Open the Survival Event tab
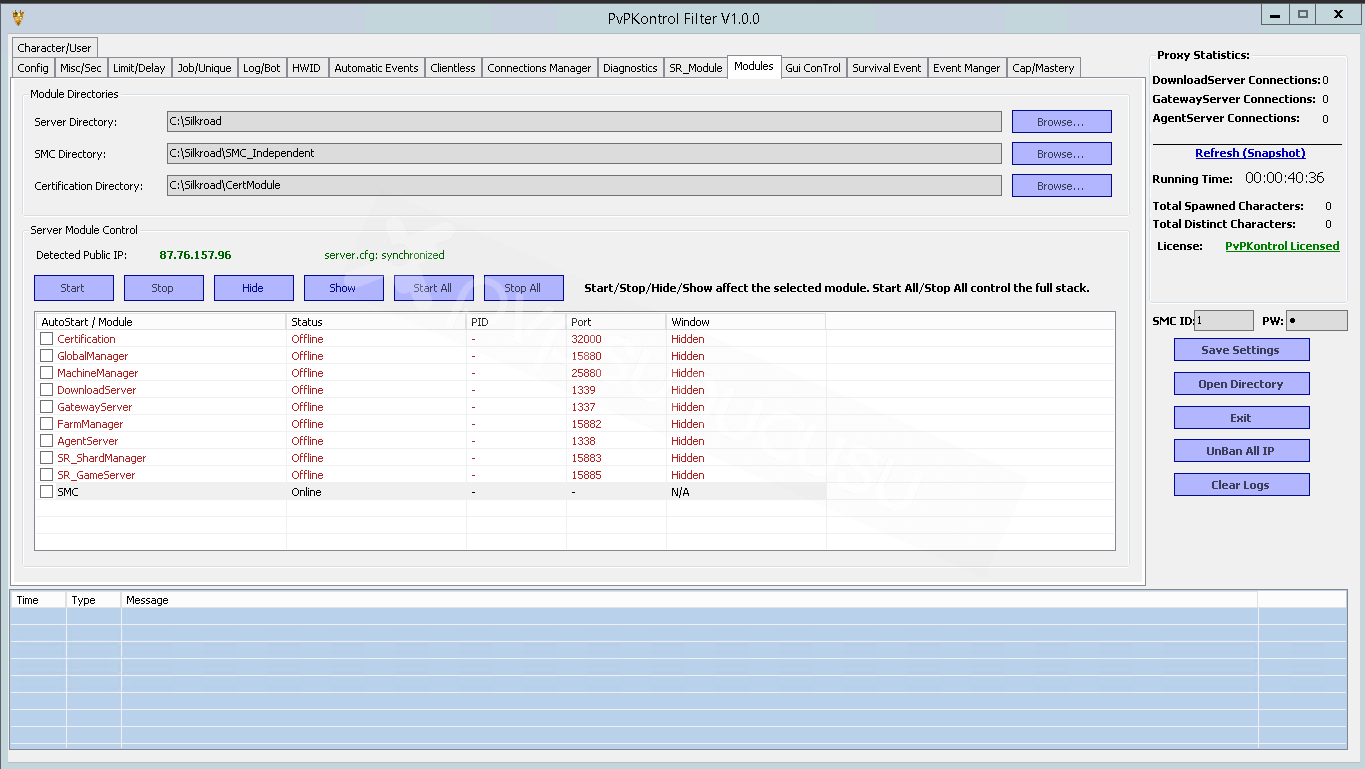The image size is (1365, 769). [887, 68]
